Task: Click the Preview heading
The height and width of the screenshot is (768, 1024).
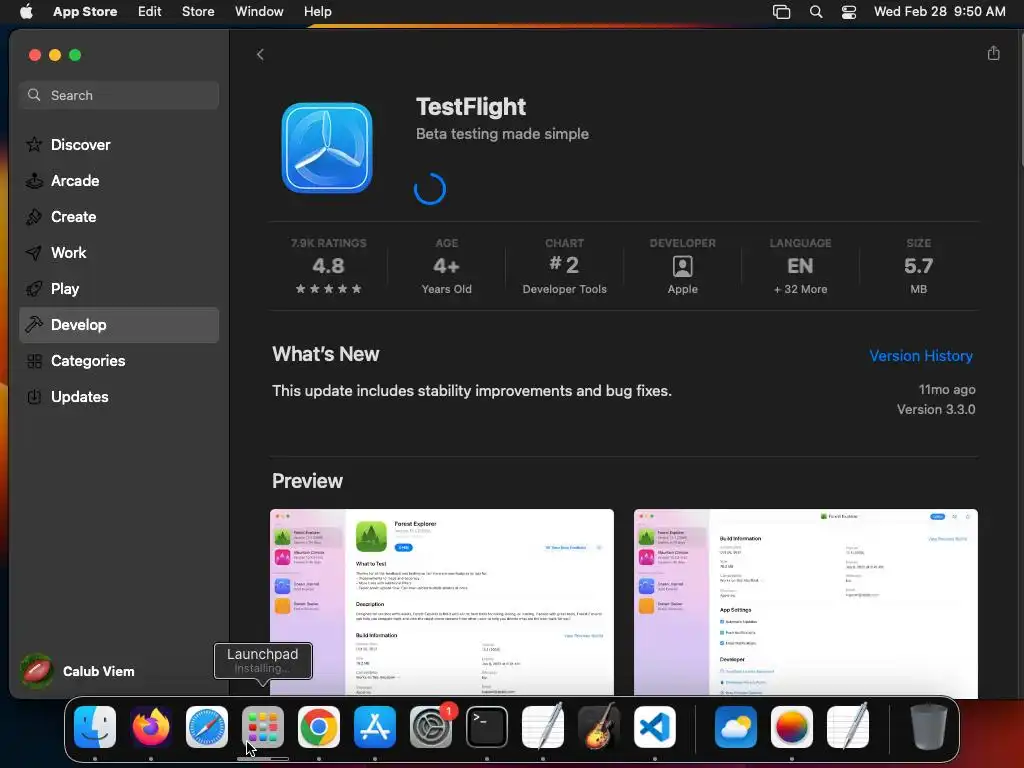Action: [x=307, y=481]
